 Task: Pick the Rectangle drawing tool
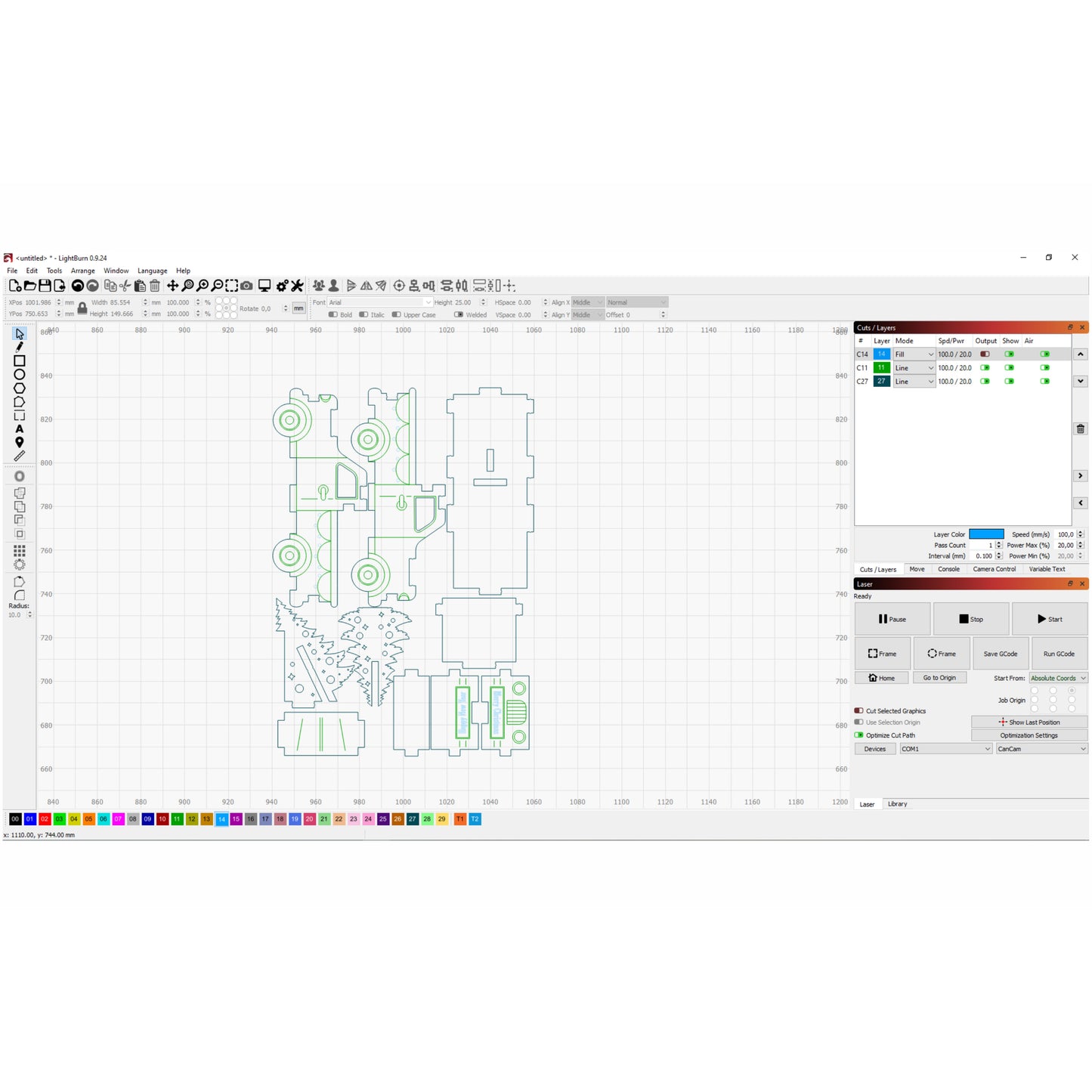[20, 360]
